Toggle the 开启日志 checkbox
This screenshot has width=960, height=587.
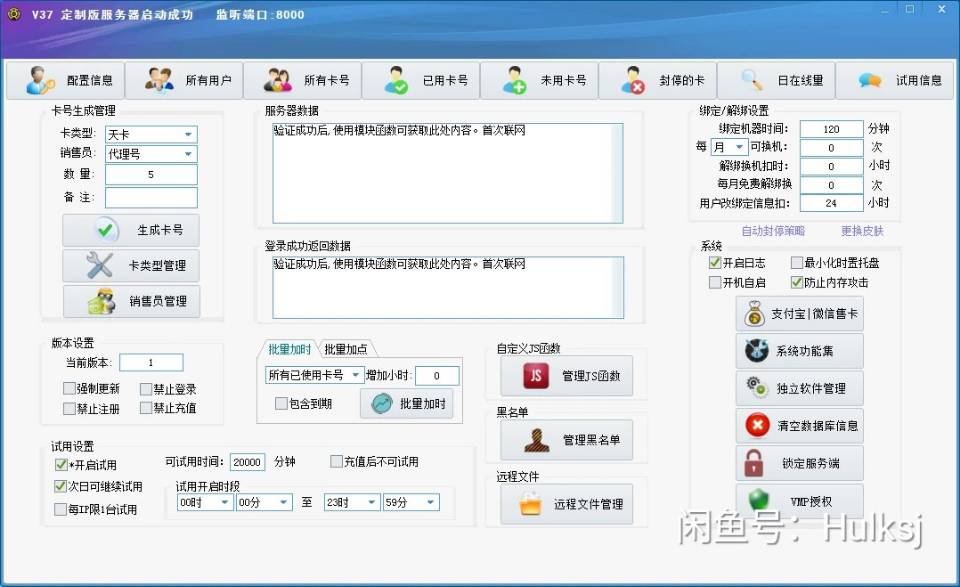coord(714,263)
